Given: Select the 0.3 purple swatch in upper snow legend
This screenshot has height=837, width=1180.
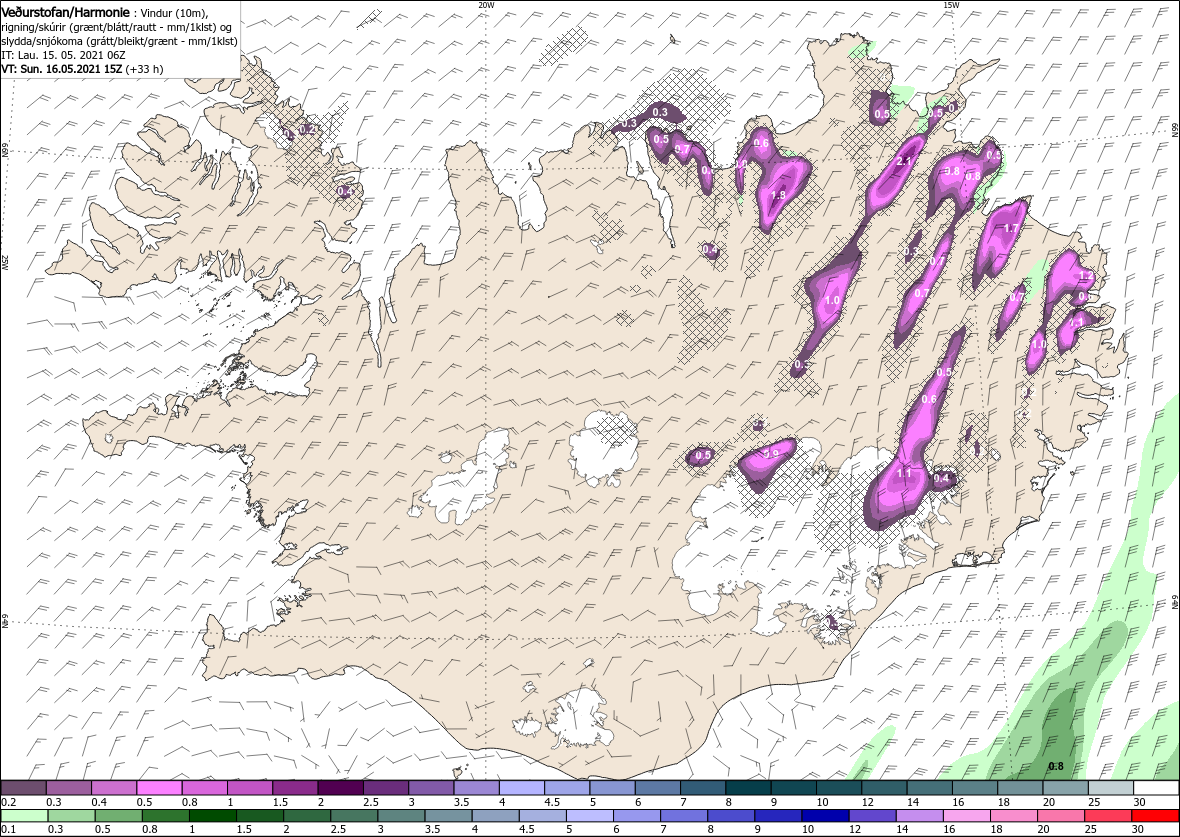Looking at the screenshot, I should point(69,787).
